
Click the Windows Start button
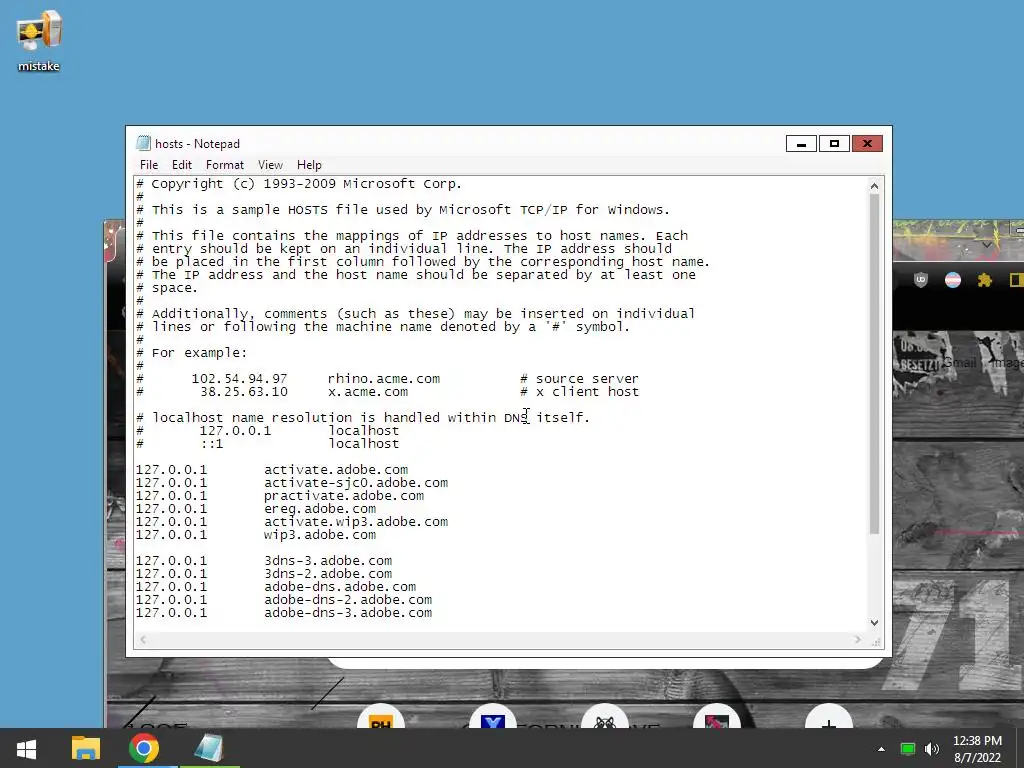(26, 748)
